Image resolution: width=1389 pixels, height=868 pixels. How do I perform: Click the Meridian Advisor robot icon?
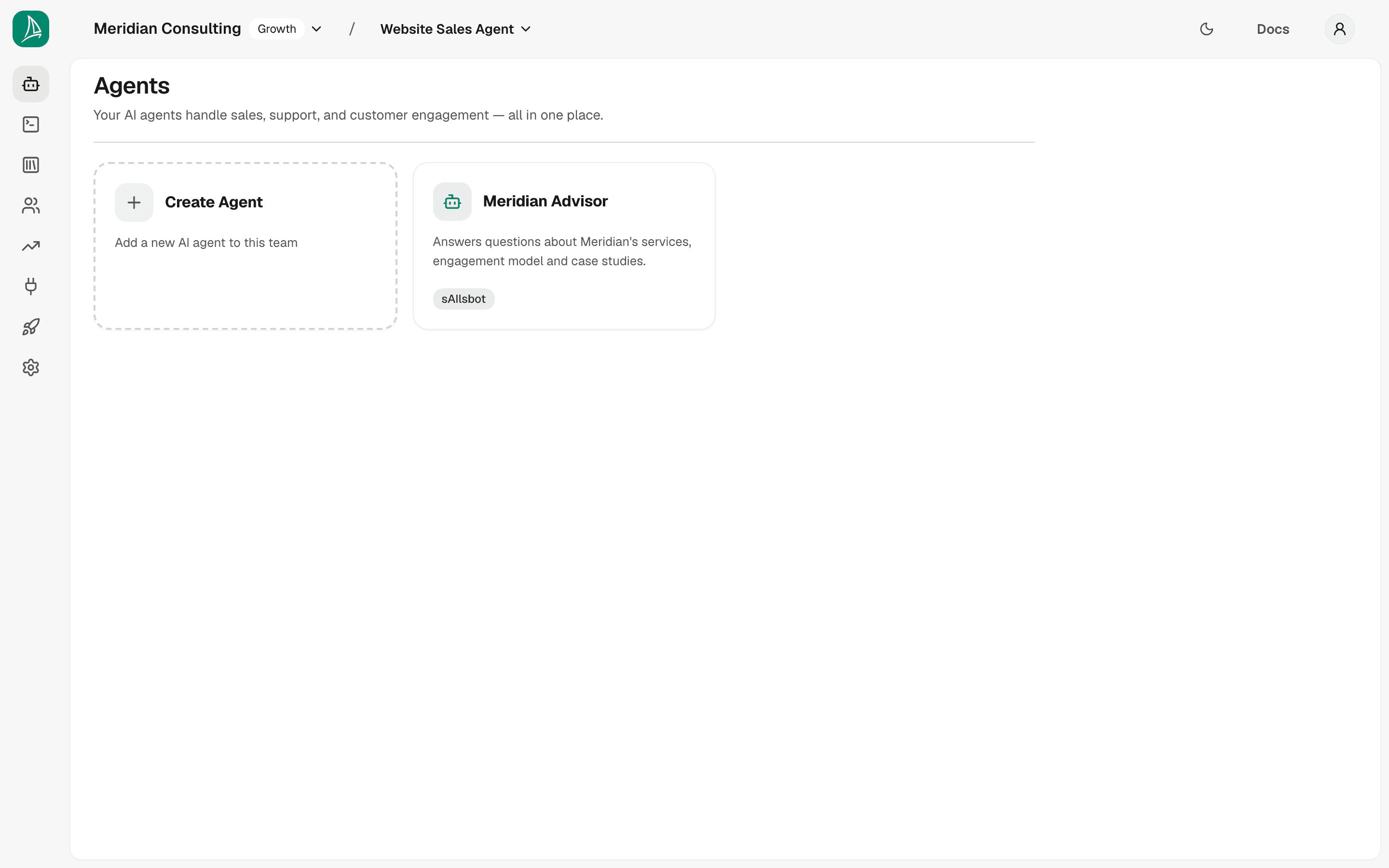[452, 202]
